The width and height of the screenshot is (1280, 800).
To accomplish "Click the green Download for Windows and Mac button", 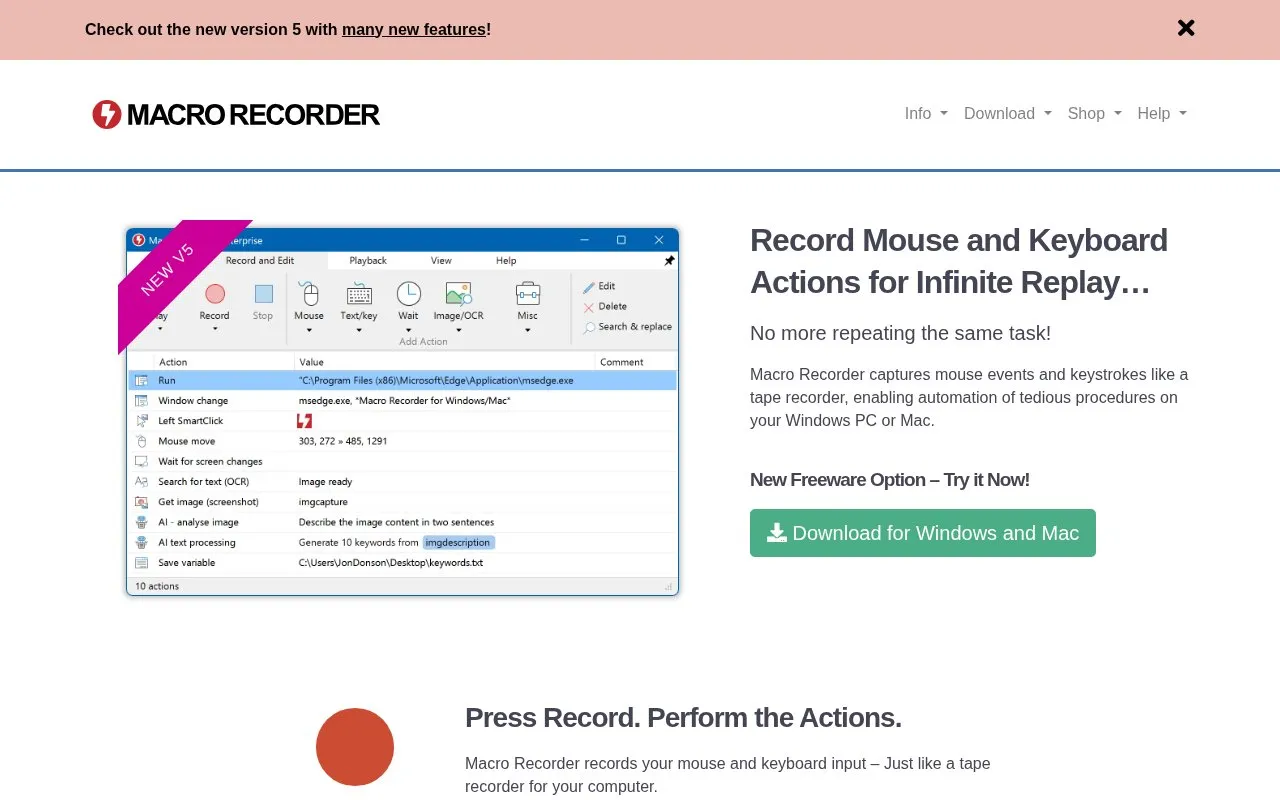I will pyautogui.click(x=923, y=533).
